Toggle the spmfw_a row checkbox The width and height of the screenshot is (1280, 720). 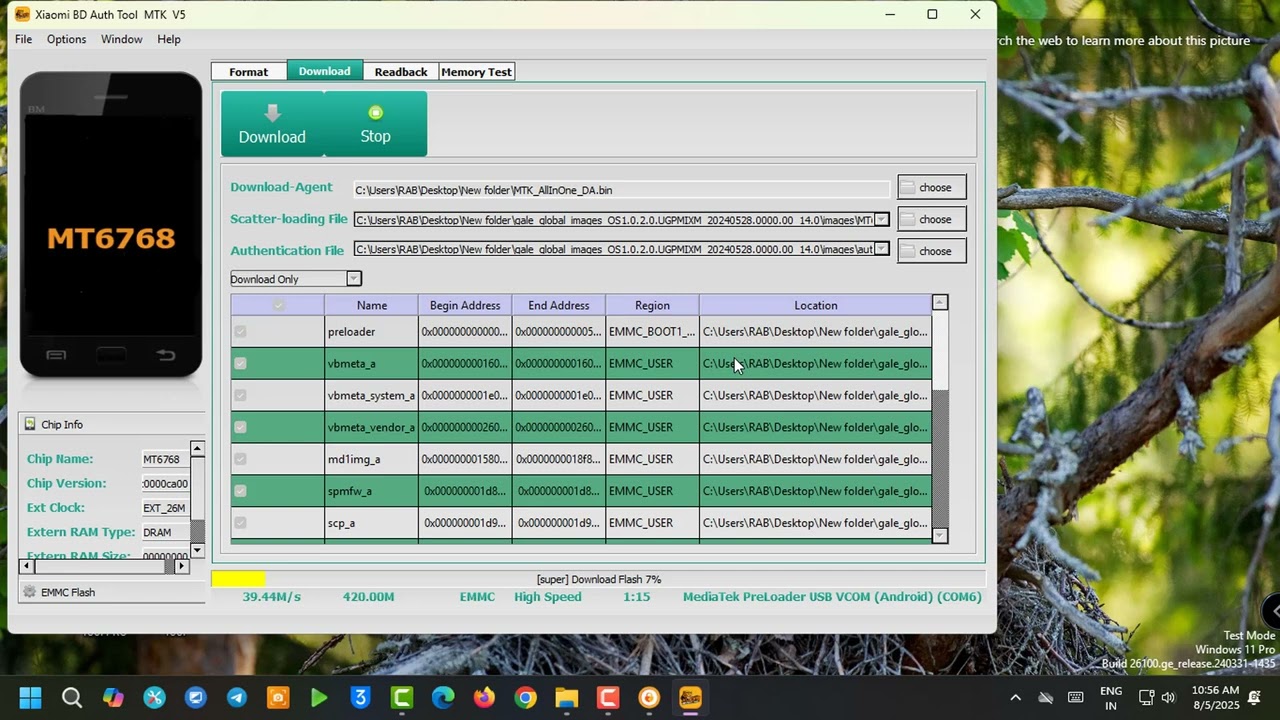pos(240,491)
